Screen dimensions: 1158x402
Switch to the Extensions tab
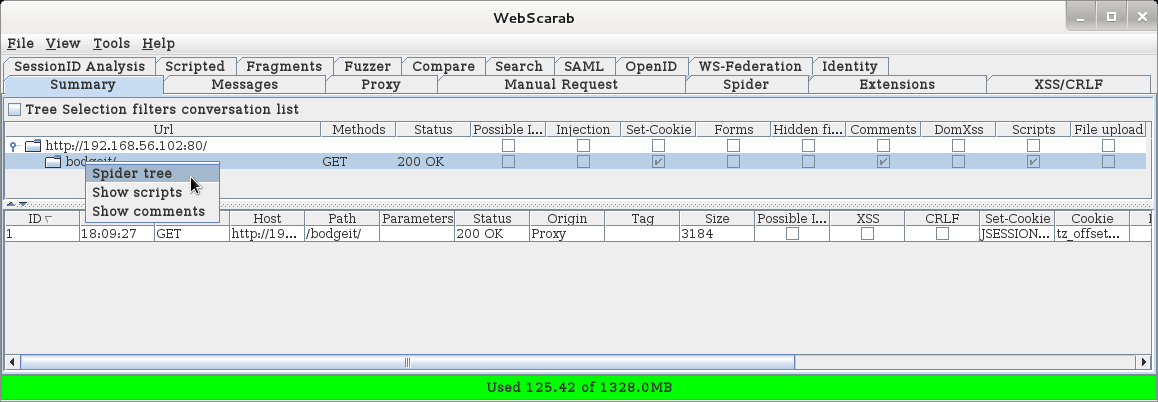(897, 84)
